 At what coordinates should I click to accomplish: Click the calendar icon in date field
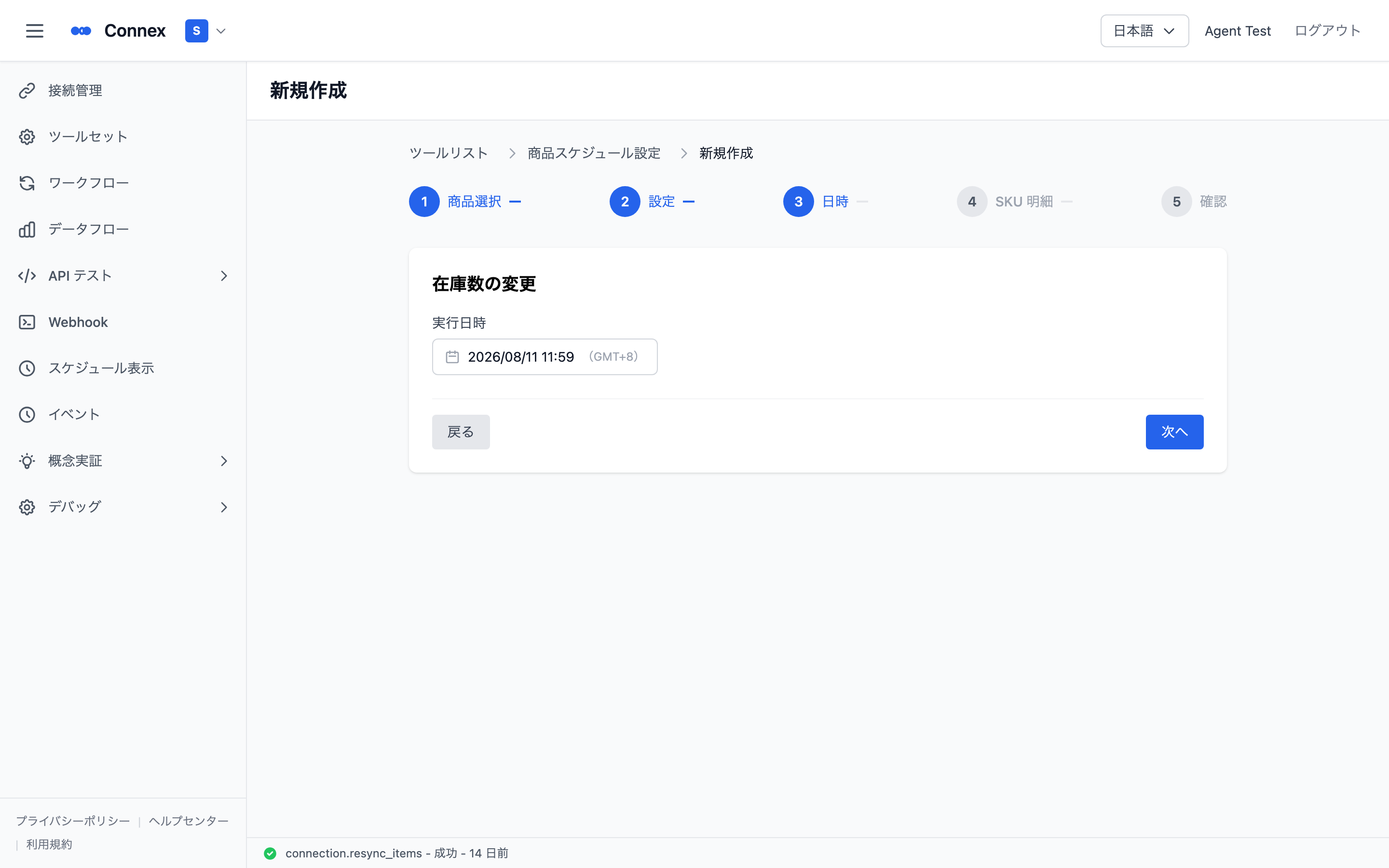coord(452,357)
